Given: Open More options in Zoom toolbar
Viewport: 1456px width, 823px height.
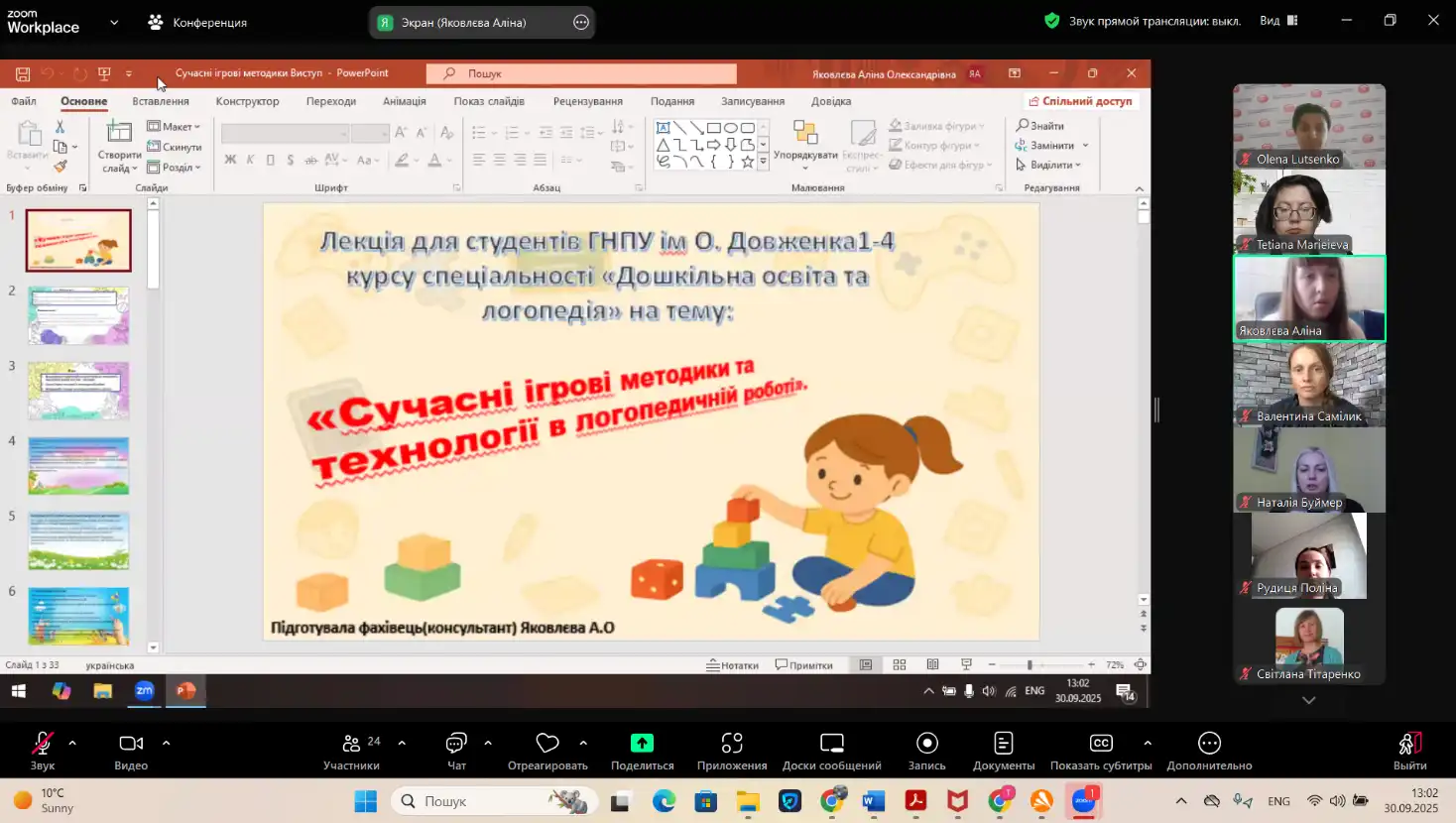Looking at the screenshot, I should [1209, 744].
